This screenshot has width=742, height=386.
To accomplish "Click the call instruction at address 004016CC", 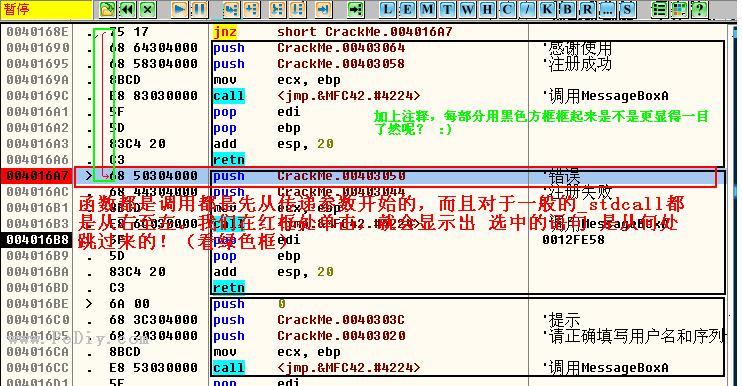I will (316, 368).
